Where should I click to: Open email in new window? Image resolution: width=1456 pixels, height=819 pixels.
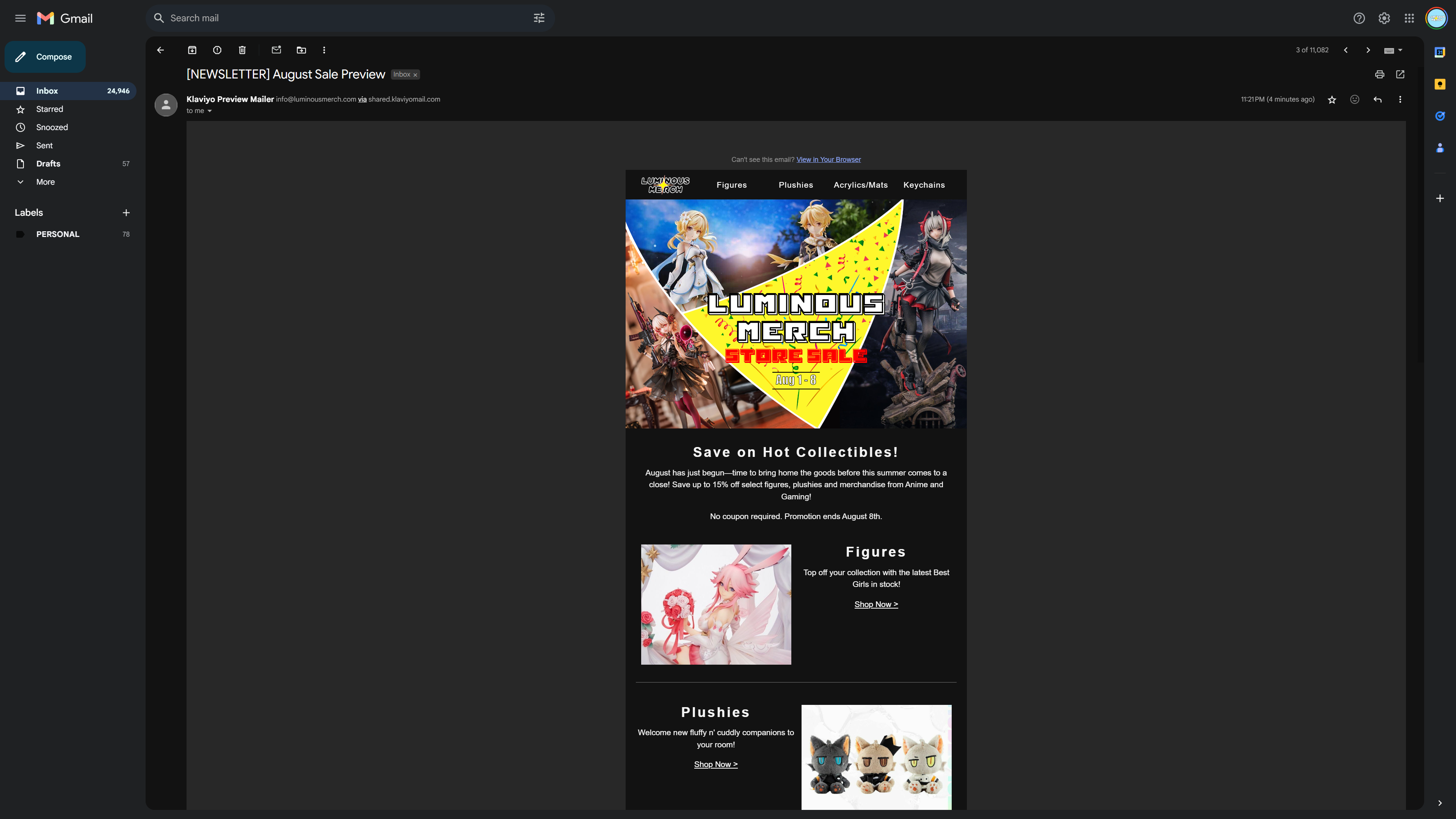click(1400, 75)
